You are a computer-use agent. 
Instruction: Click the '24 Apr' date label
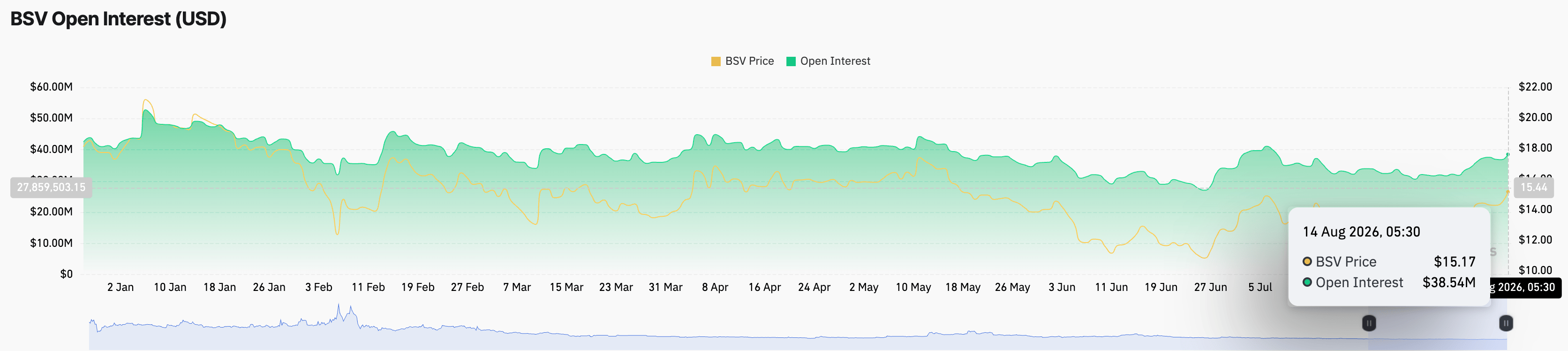[814, 287]
